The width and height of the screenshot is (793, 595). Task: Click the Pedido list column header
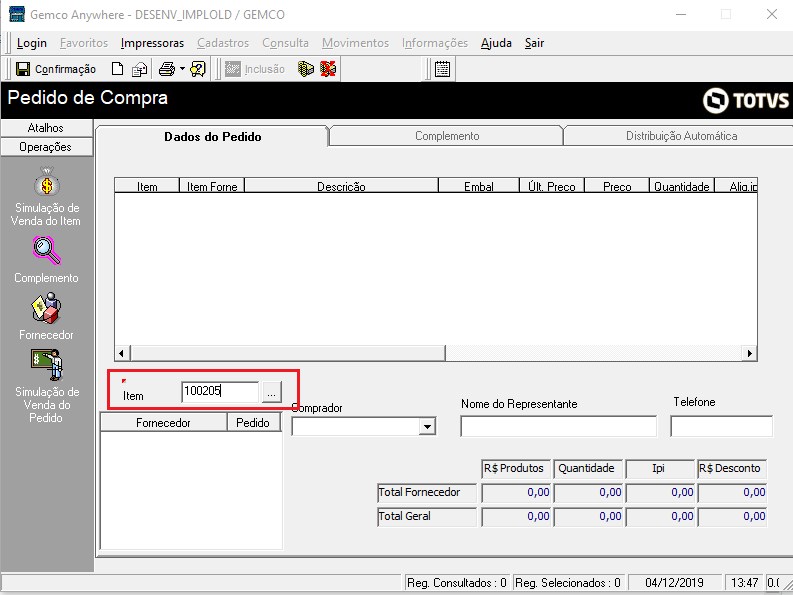point(253,422)
